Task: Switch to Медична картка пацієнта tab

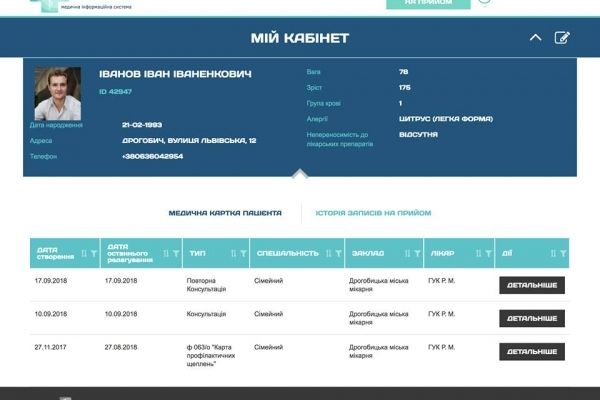Action: coord(225,213)
